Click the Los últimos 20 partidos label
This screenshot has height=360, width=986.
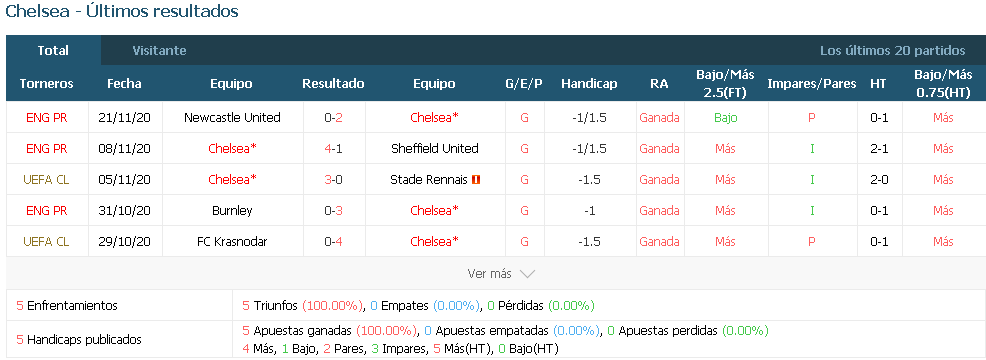pyautogui.click(x=892, y=50)
